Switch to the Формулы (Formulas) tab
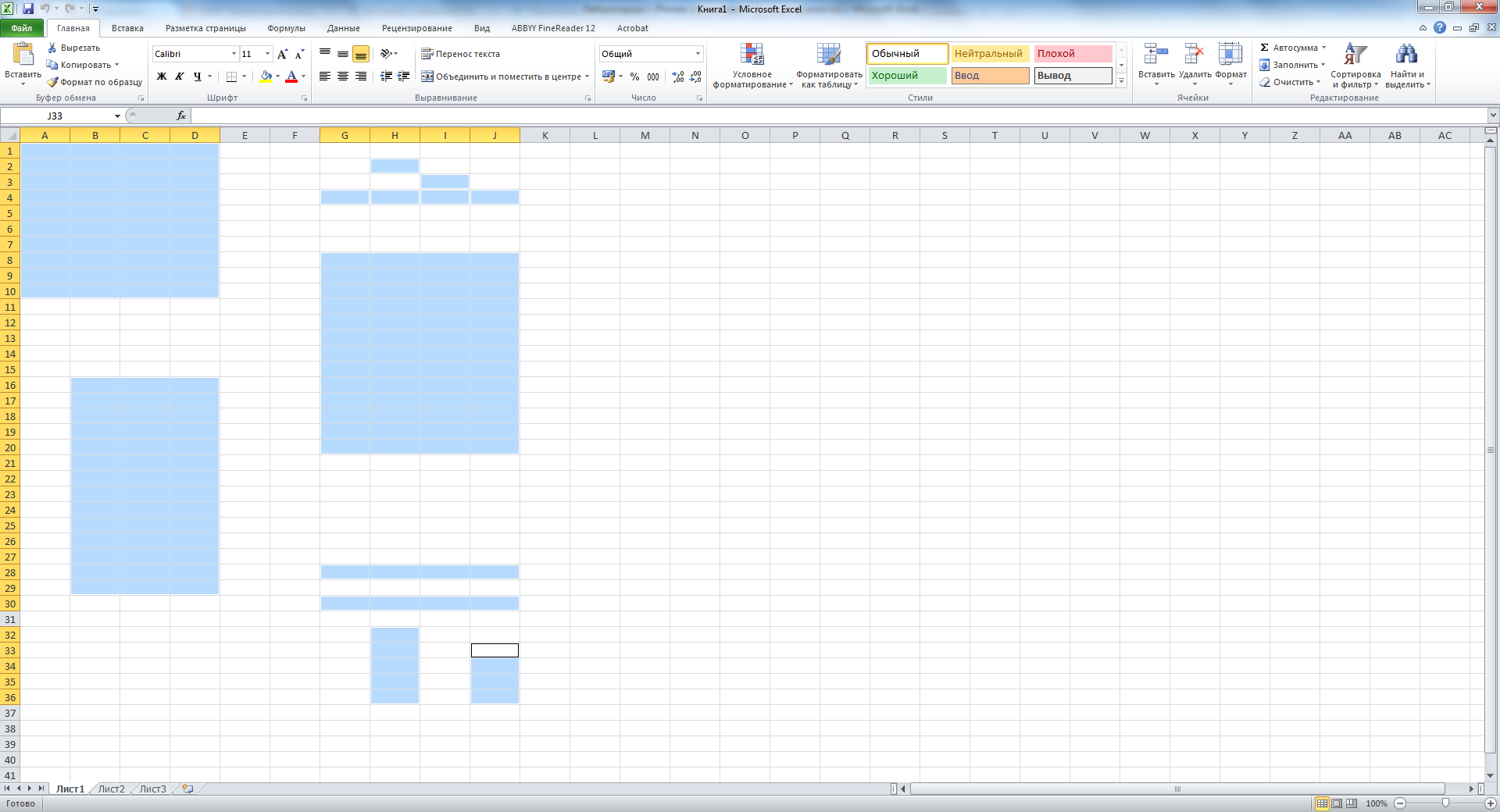This screenshot has width=1500, height=812. 287,28
